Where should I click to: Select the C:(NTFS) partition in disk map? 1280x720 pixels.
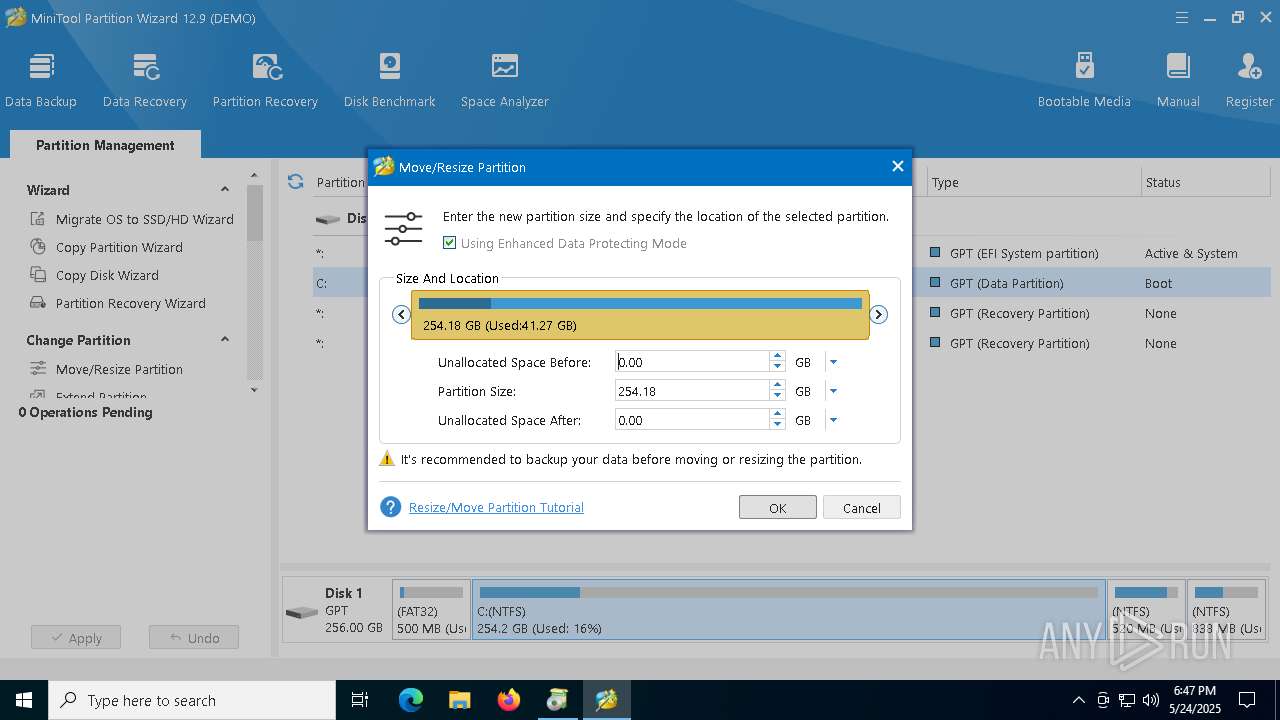click(x=789, y=610)
